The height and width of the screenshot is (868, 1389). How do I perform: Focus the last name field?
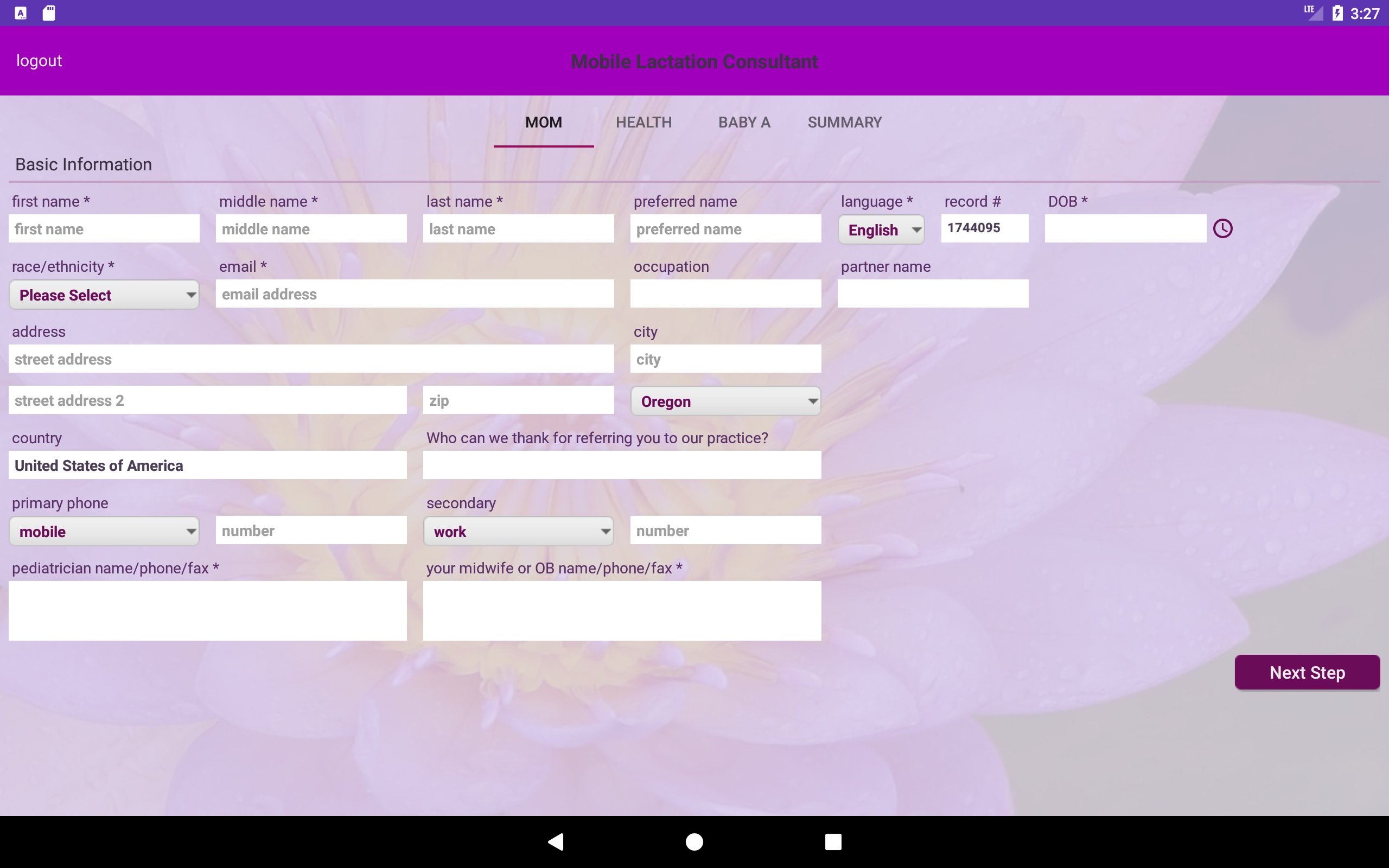518,228
